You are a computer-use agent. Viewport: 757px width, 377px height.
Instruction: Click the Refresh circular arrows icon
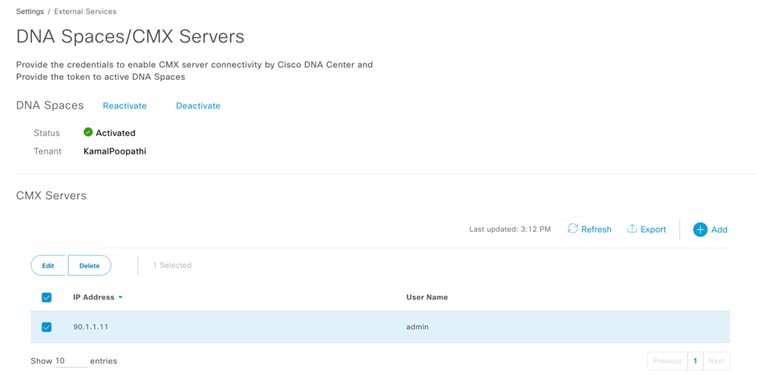tap(573, 229)
